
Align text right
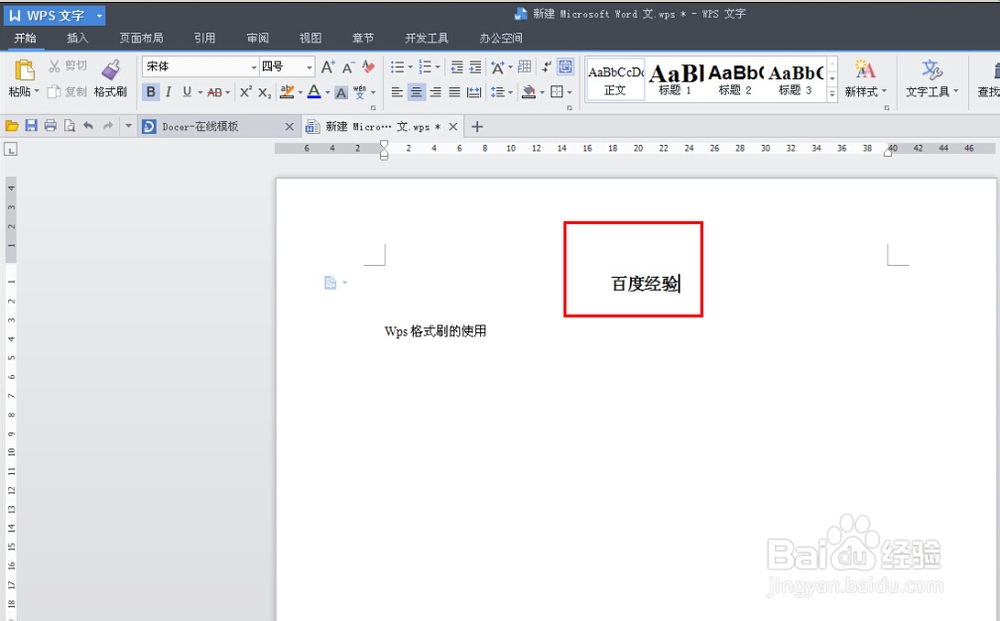(435, 92)
